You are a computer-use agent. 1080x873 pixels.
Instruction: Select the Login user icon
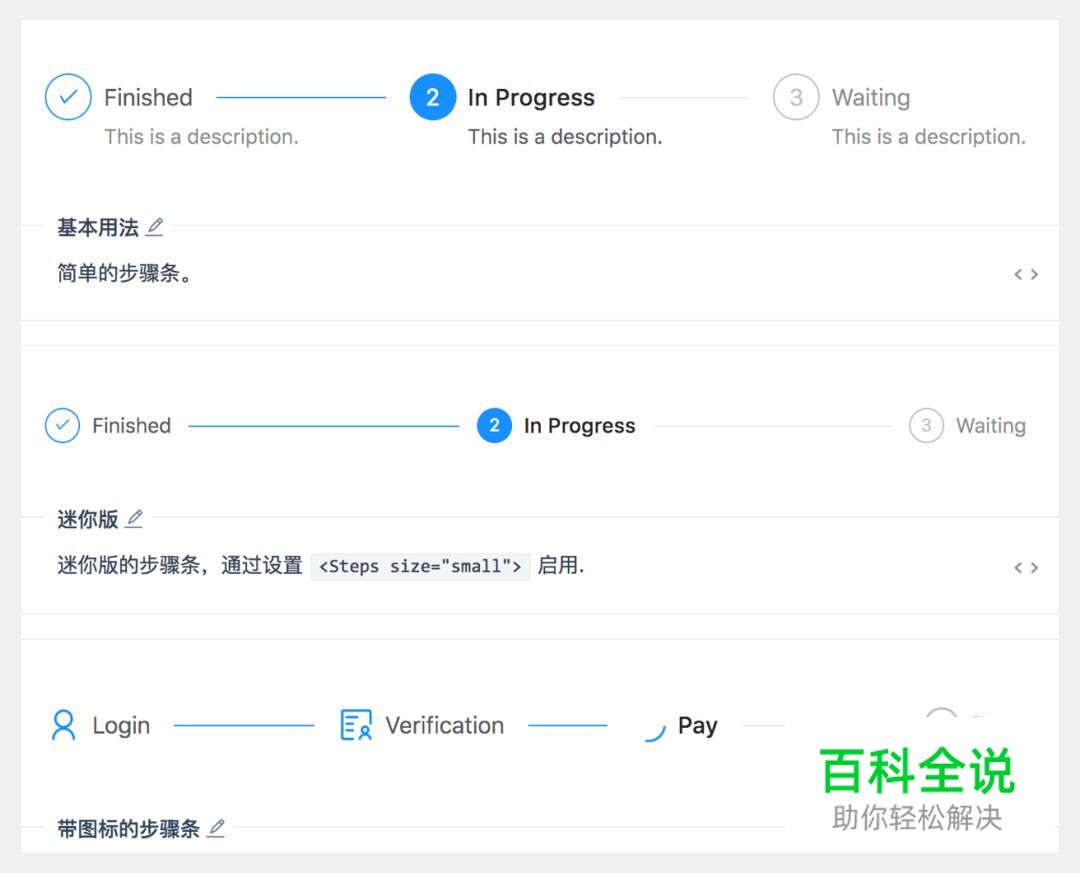coord(65,725)
